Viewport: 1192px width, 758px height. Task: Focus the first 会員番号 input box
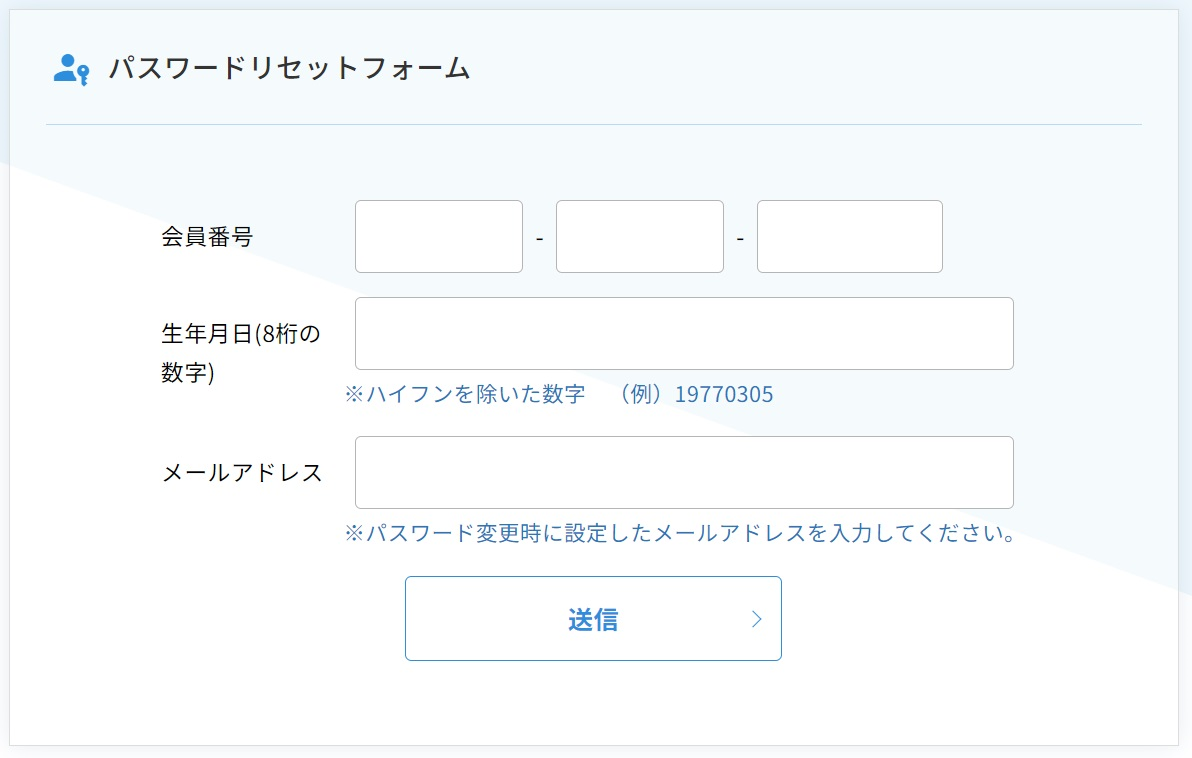(439, 236)
